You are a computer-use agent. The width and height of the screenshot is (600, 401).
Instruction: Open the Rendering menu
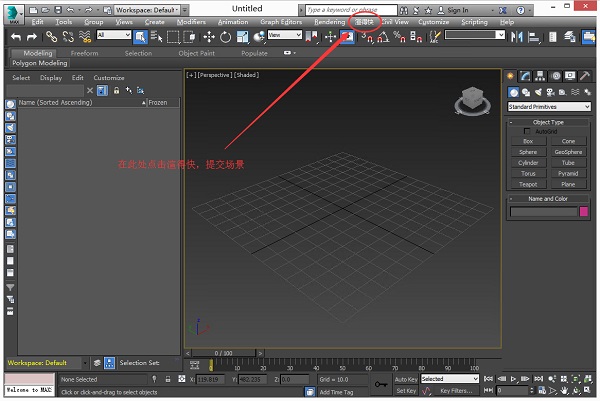click(329, 21)
